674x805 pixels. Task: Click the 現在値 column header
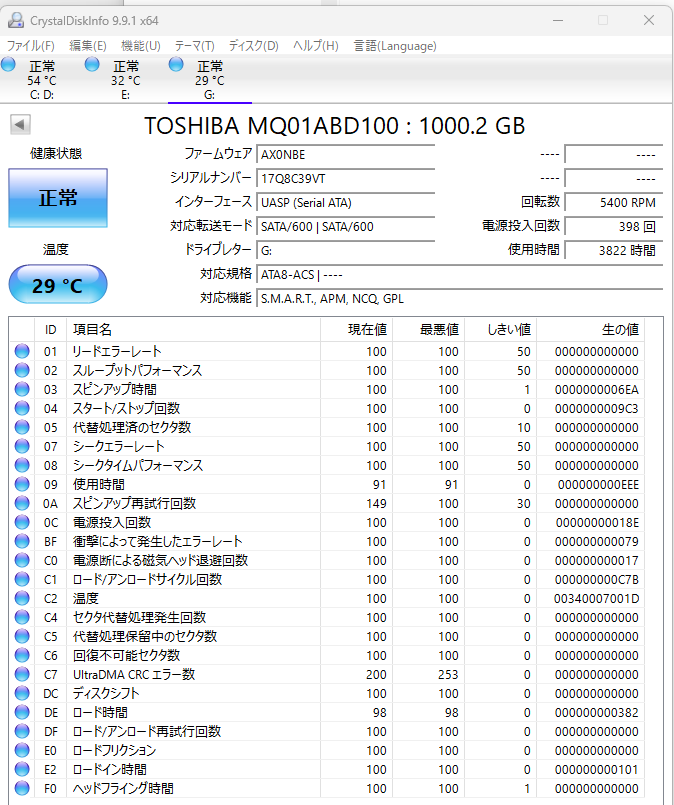[357, 330]
